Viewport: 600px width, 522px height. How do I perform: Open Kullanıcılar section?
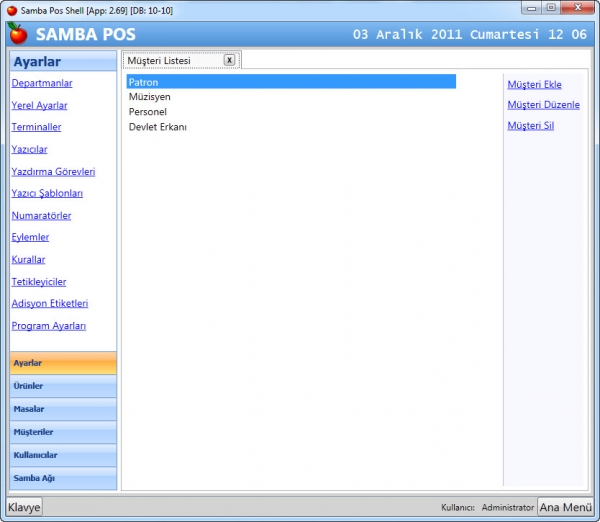tap(63, 455)
